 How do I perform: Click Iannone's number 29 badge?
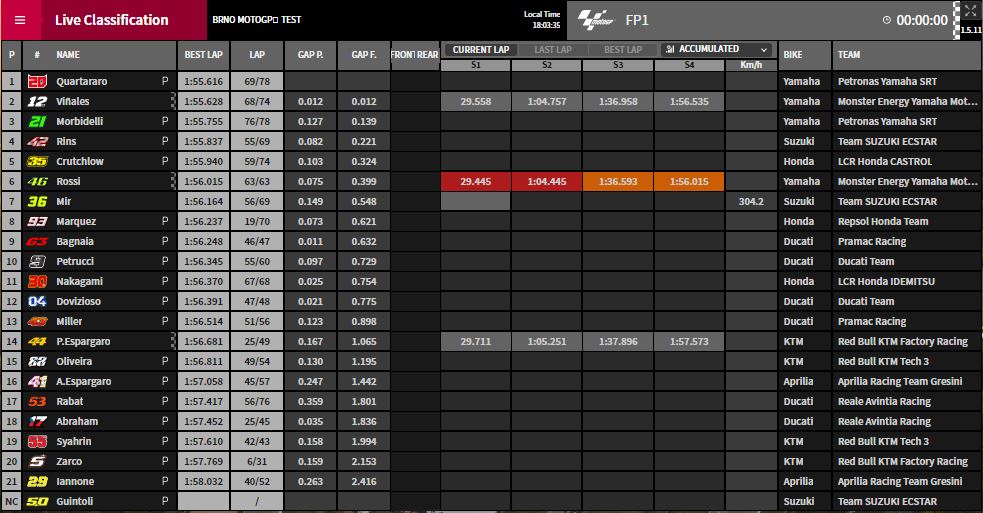[37, 482]
